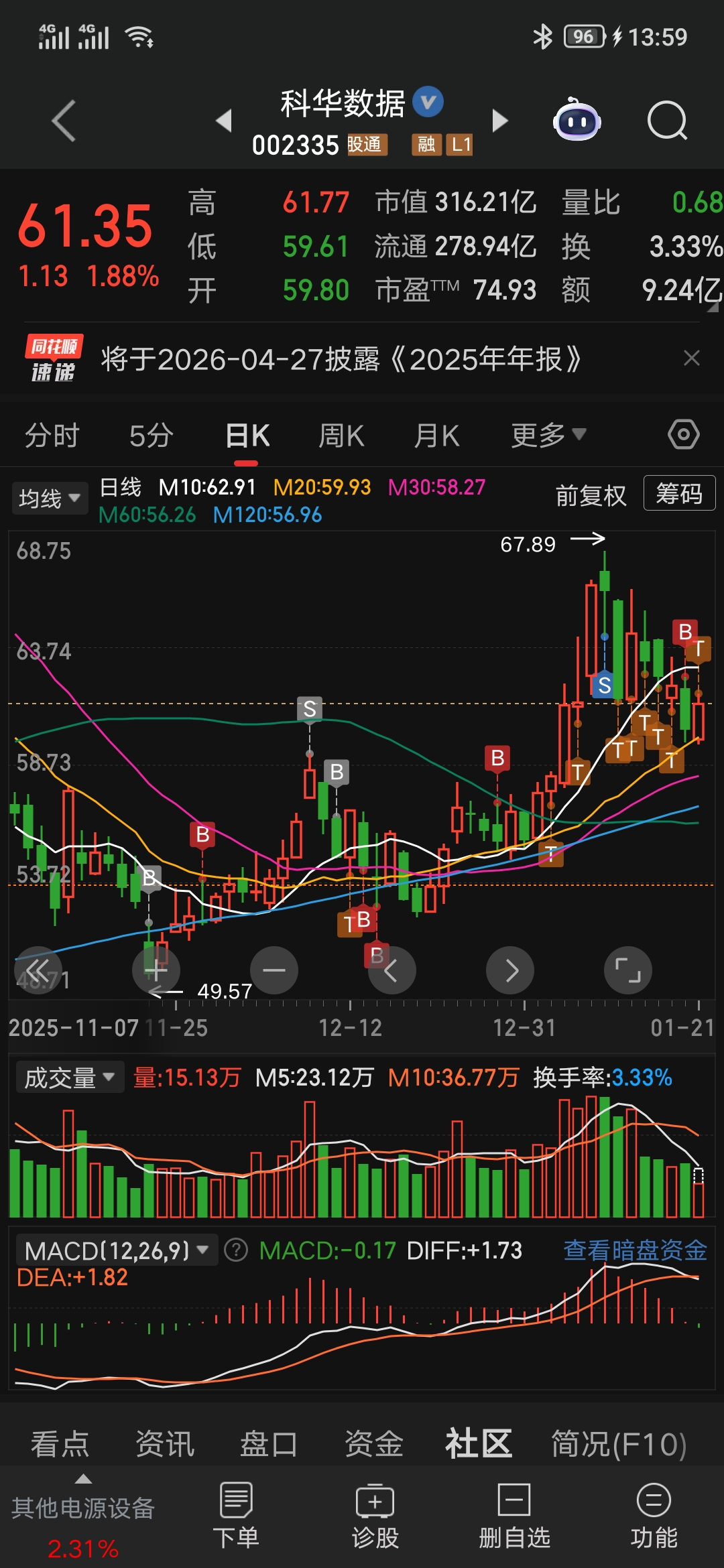Tap M10:62.91 moving average label
This screenshot has height=1568, width=724.
207,487
